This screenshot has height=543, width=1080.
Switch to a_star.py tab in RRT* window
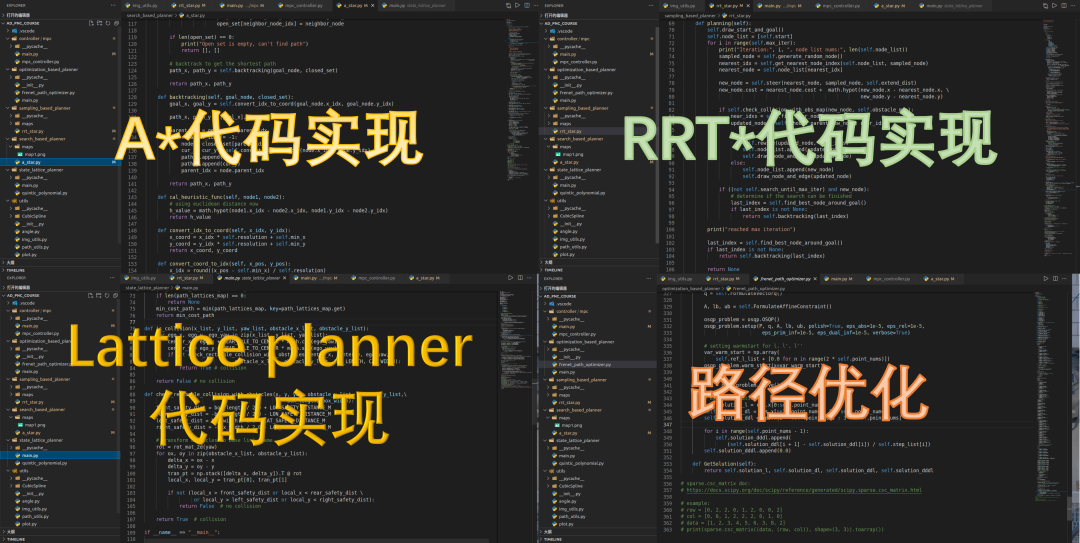click(892, 6)
